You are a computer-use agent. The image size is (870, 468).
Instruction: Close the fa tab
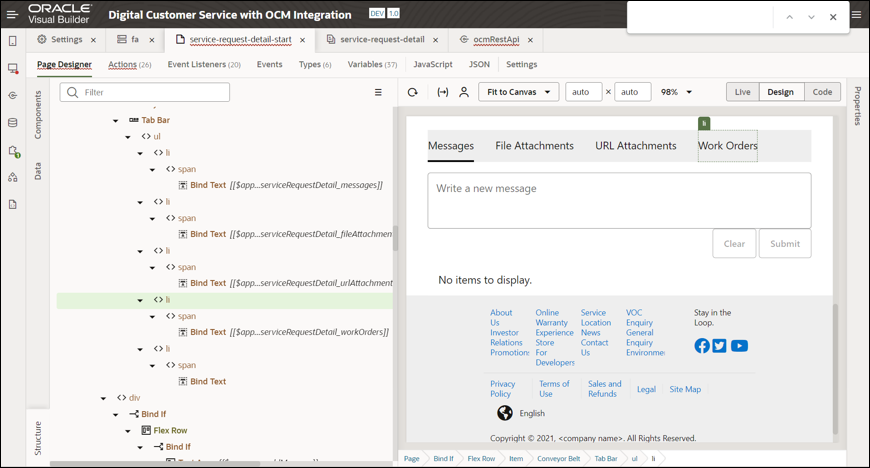[x=151, y=40]
